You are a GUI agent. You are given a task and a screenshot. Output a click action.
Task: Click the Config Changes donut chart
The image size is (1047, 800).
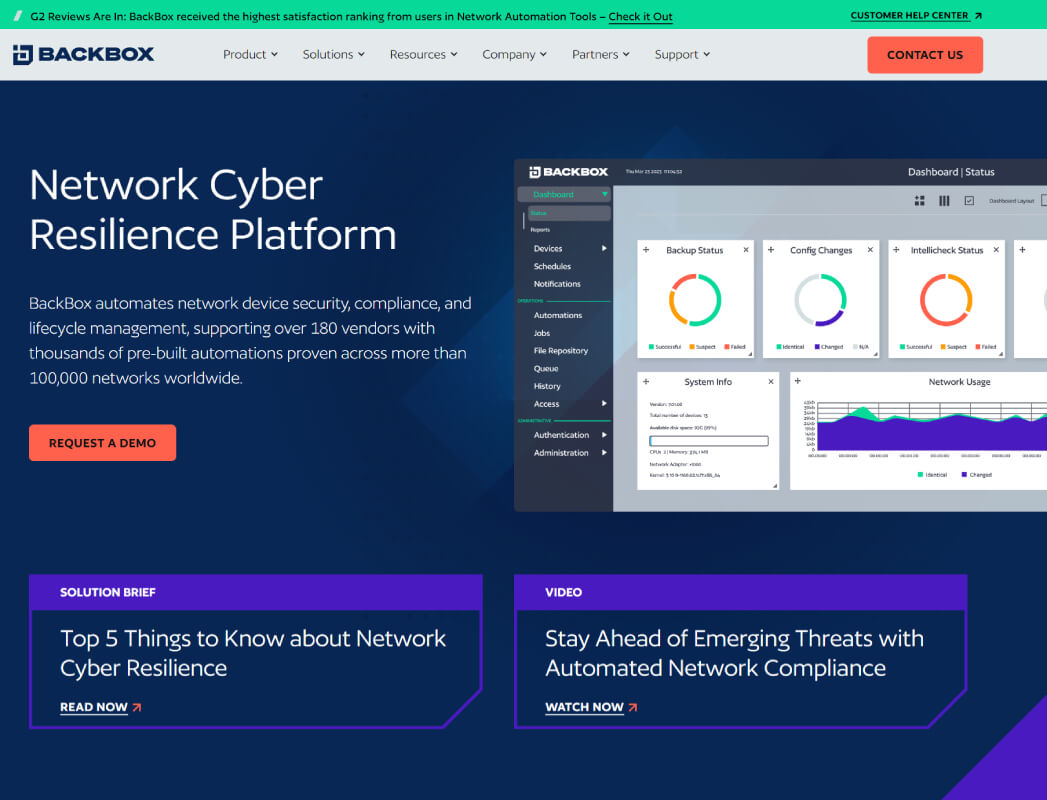pos(820,300)
